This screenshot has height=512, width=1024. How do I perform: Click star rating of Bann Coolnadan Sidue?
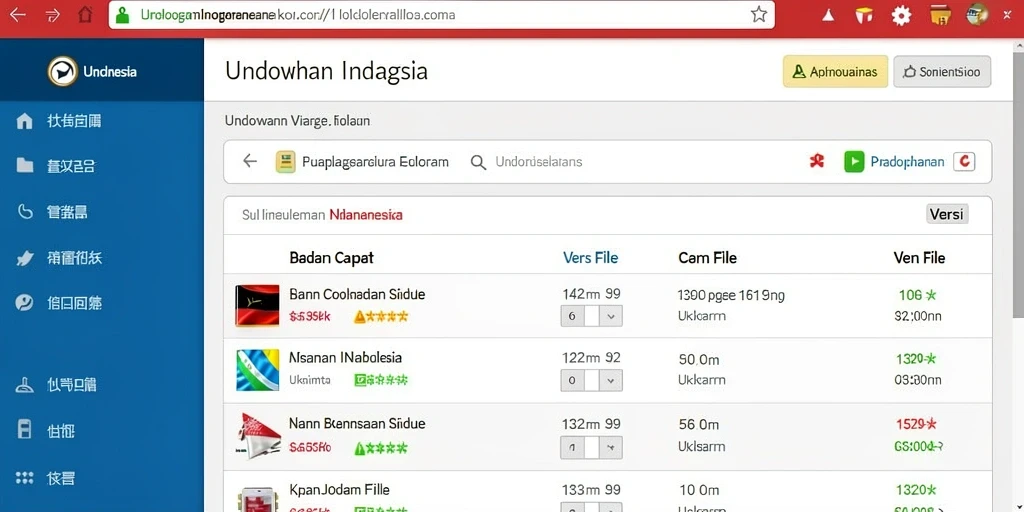[381, 317]
